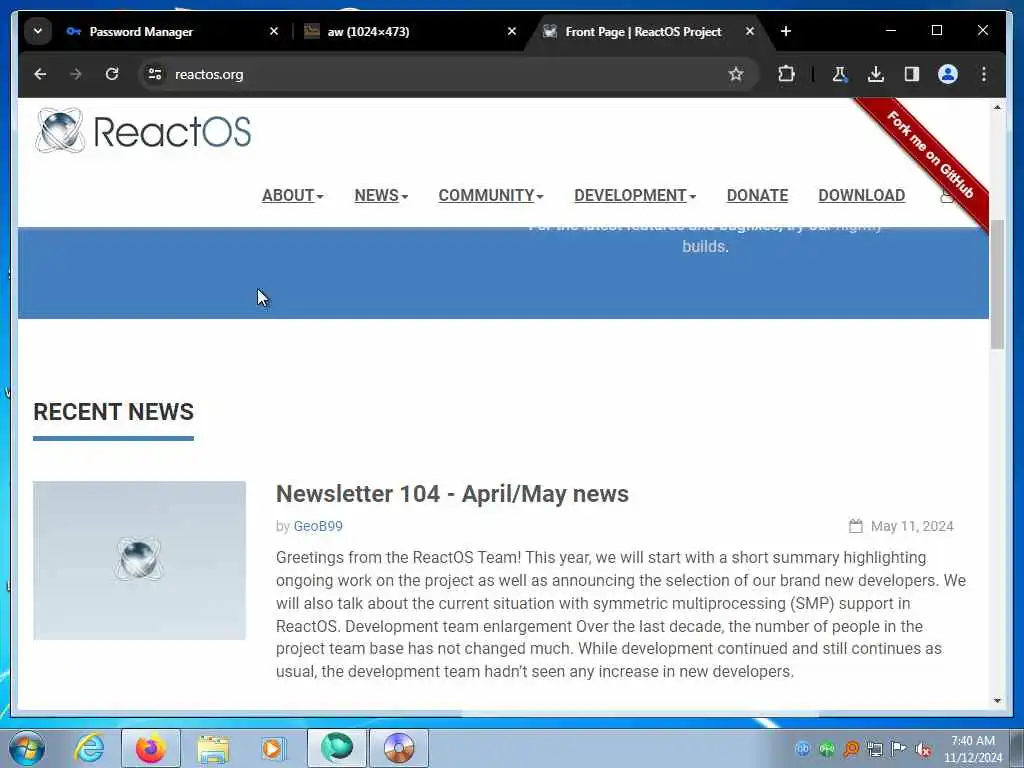
Task: Toggle the browser side panel
Action: coord(912,74)
